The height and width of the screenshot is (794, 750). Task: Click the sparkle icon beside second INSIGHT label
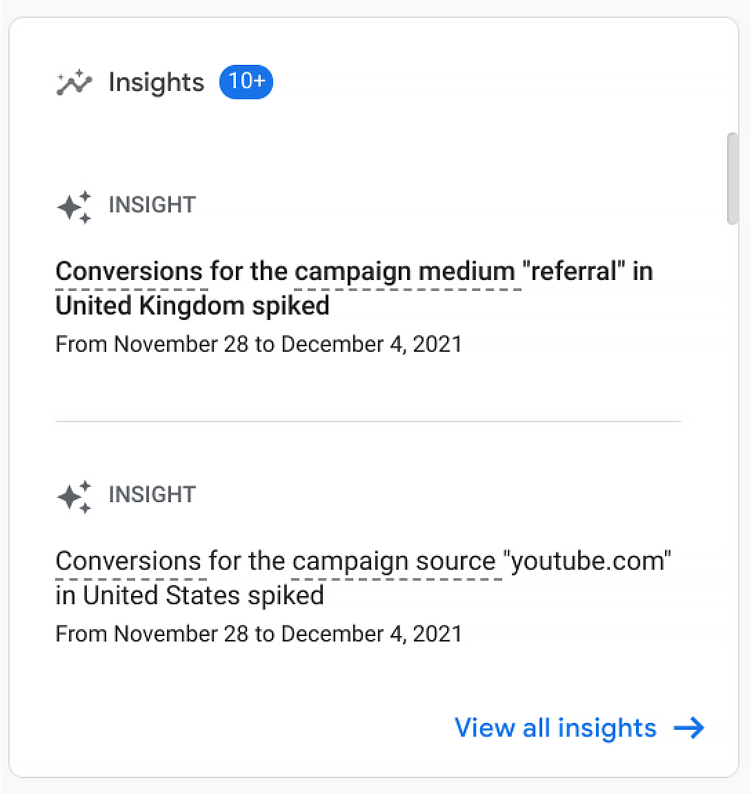pos(74,497)
